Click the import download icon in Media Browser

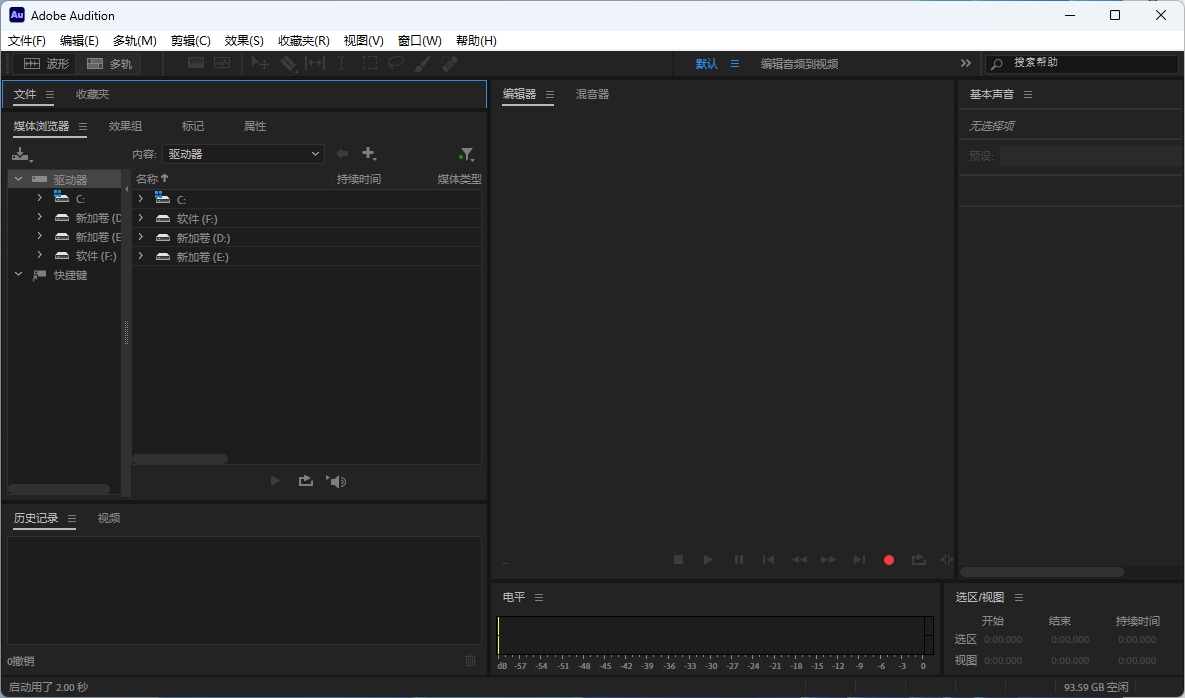21,154
